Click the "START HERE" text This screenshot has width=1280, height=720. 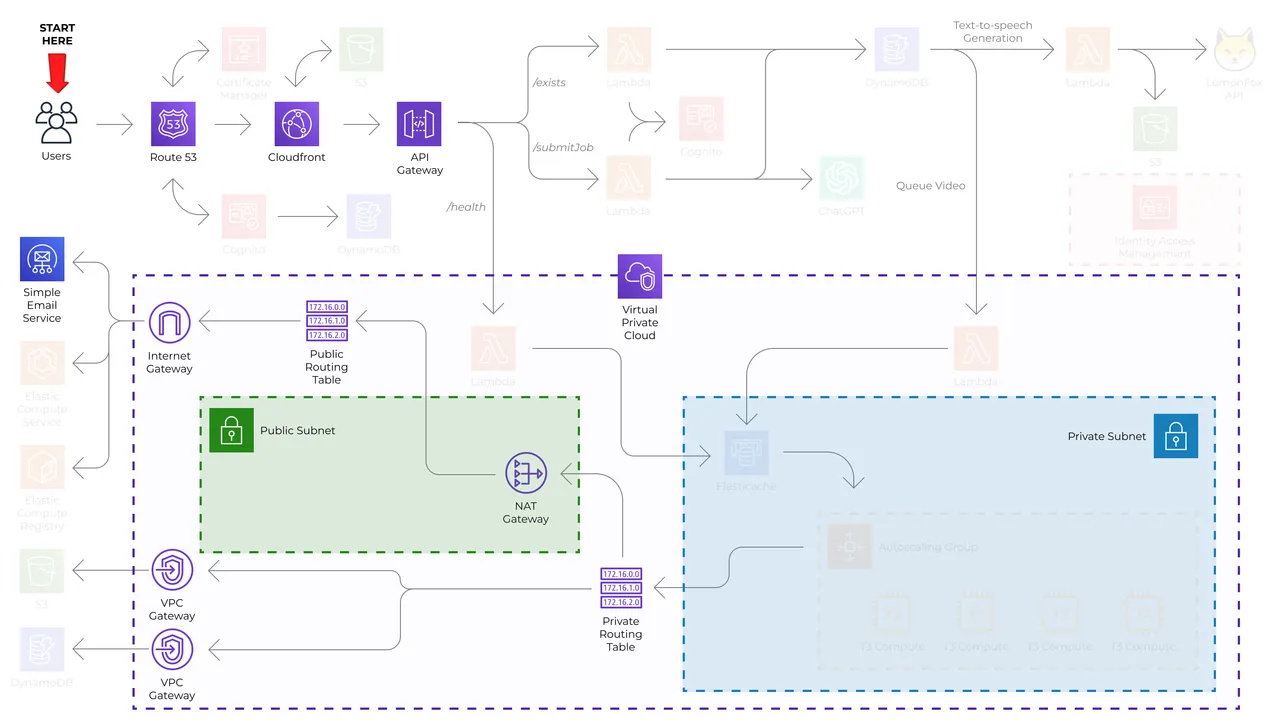[57, 34]
